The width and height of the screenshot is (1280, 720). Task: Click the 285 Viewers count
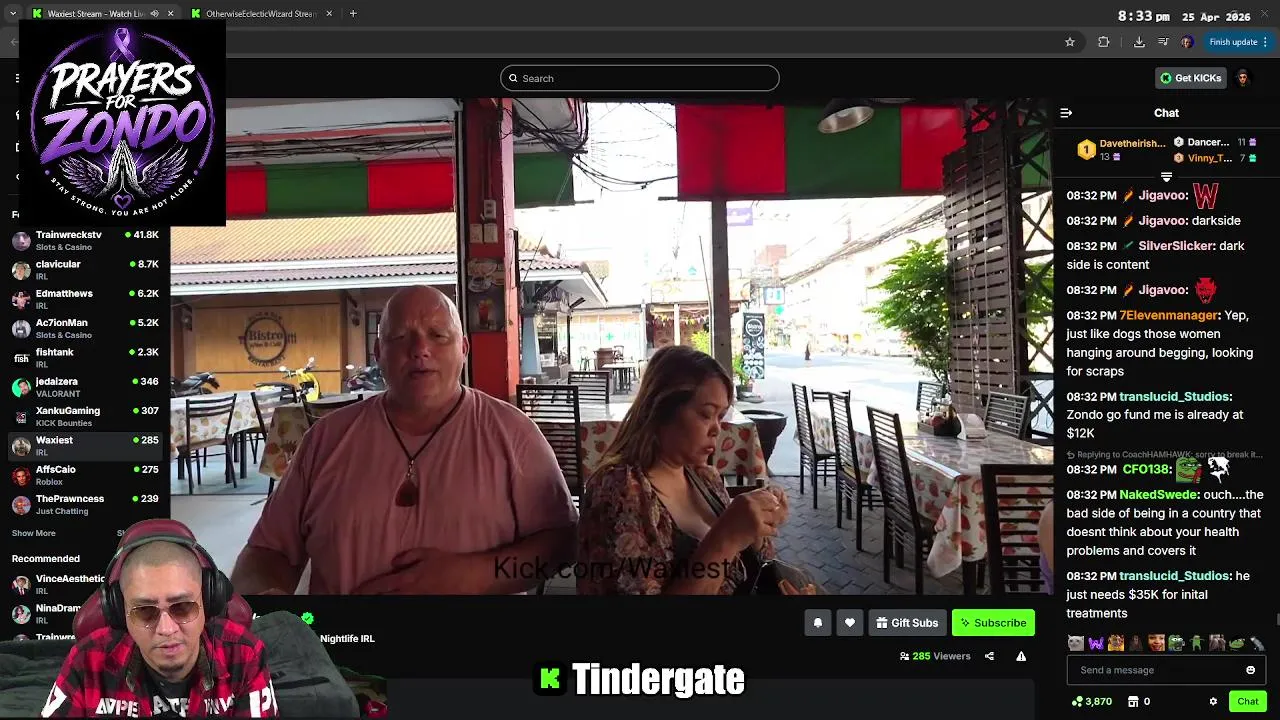(x=935, y=656)
